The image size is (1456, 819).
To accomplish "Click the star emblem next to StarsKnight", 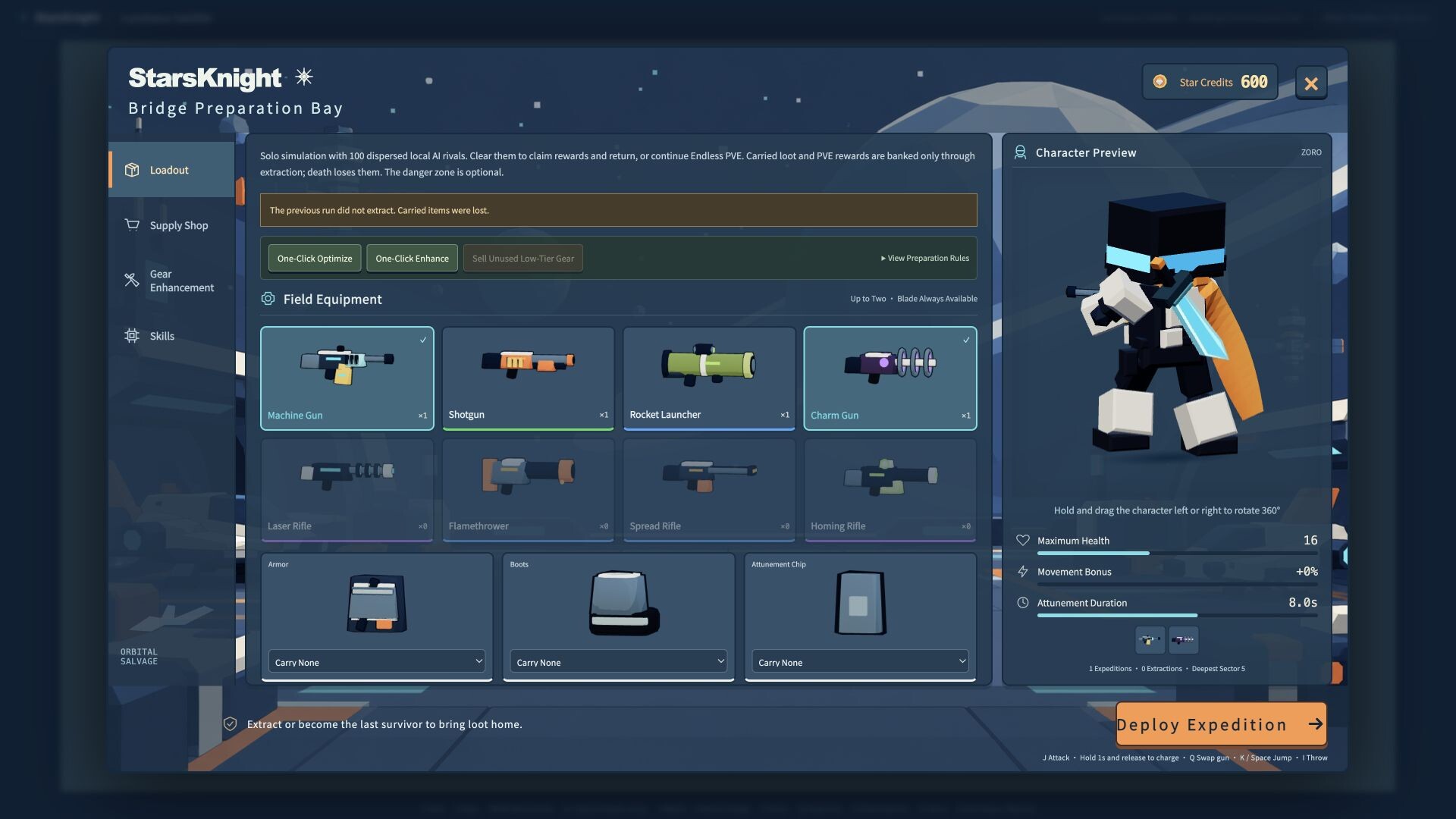I will [304, 77].
